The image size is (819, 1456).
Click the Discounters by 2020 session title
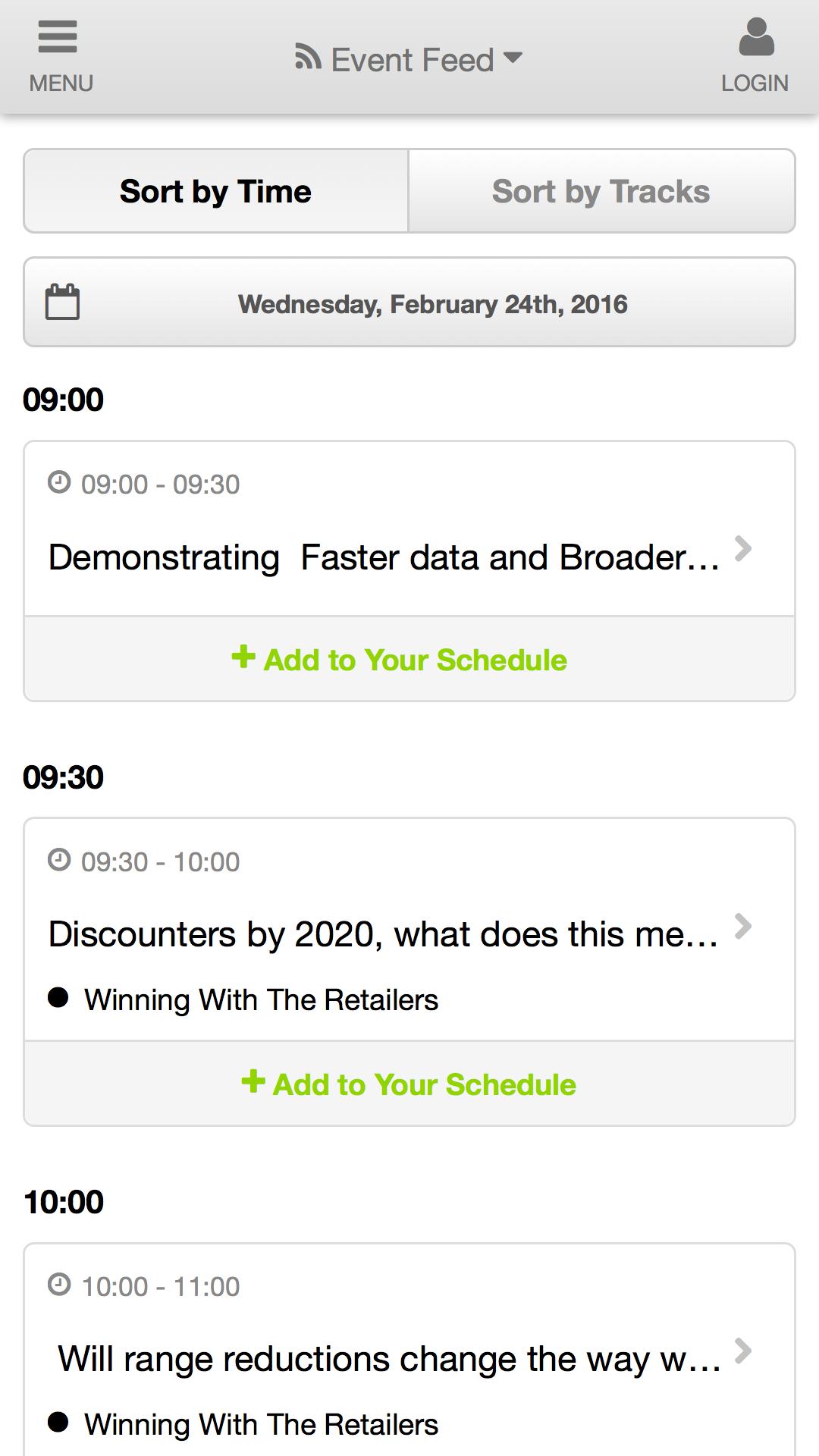pyautogui.click(x=383, y=934)
